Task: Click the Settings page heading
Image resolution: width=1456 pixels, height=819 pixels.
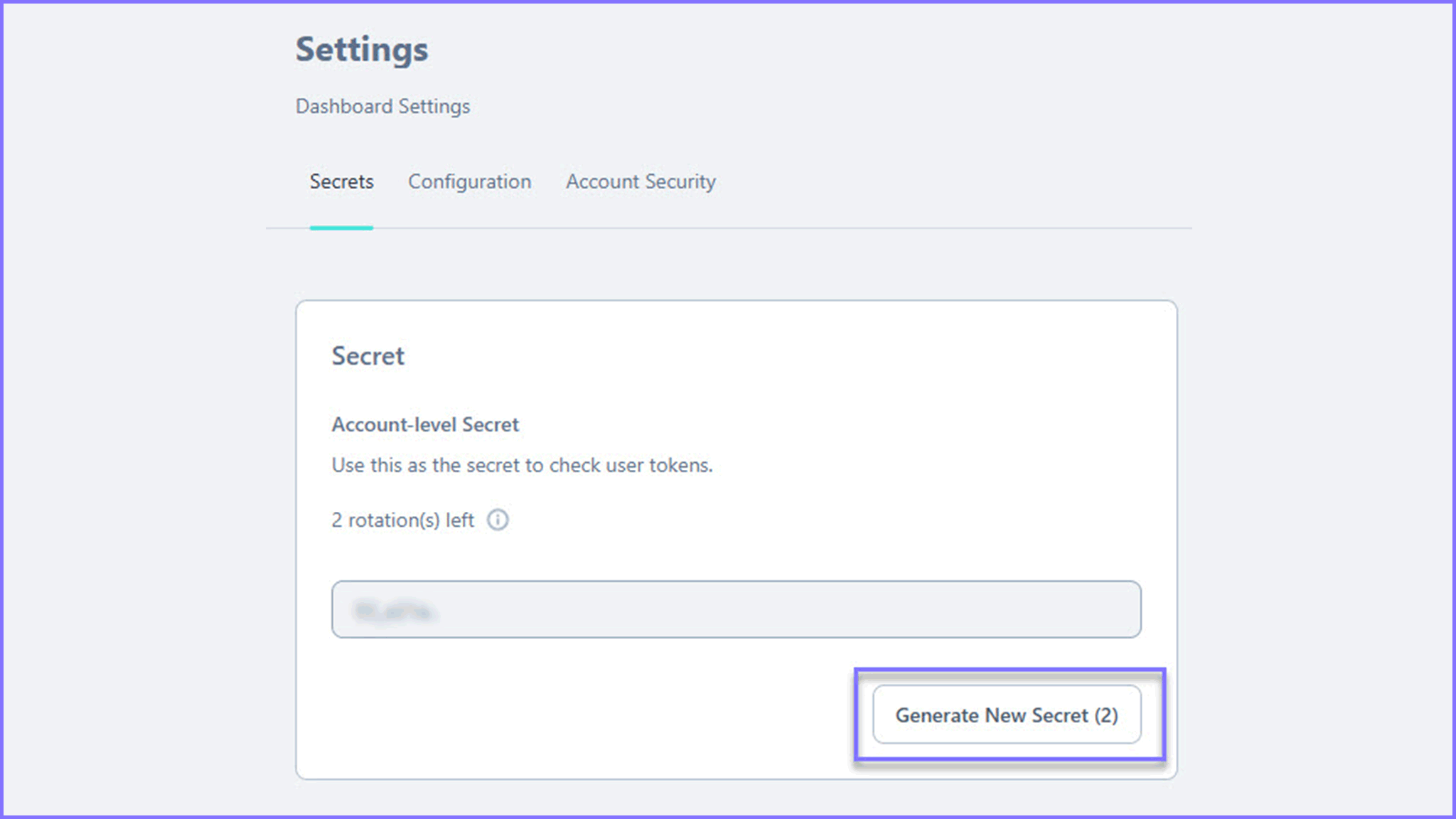Action: 362,50
